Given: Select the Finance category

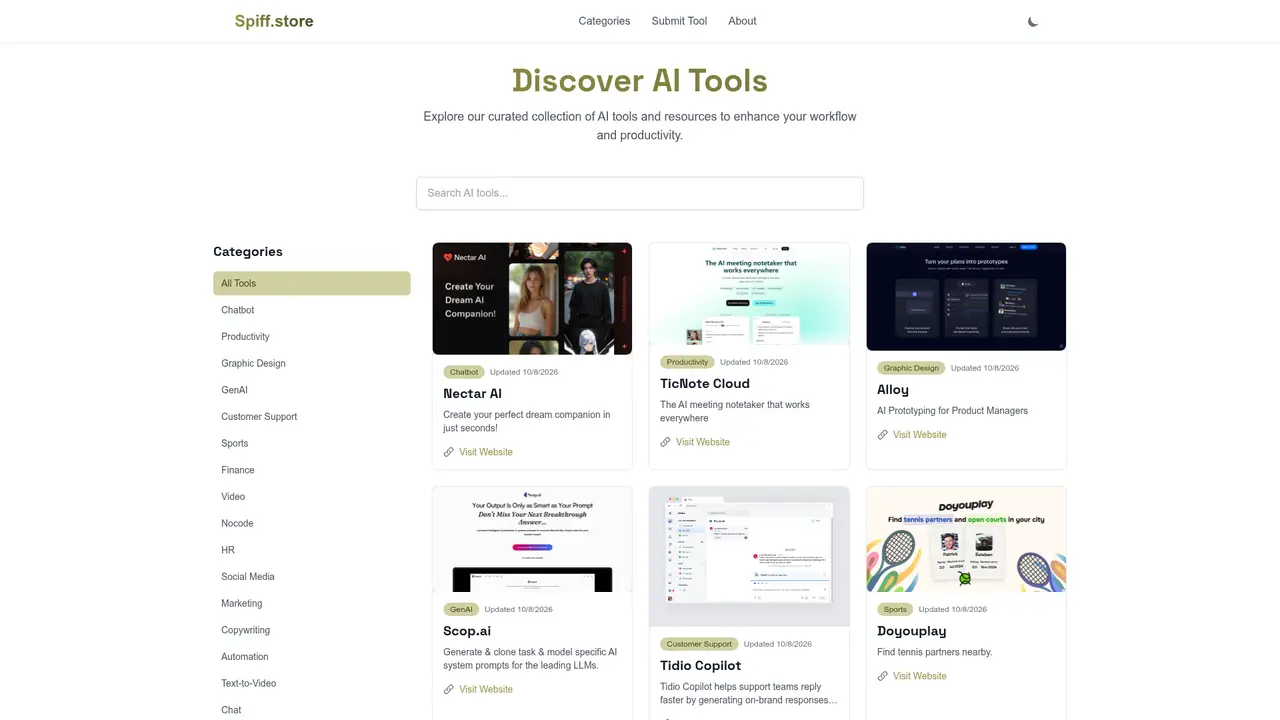Looking at the screenshot, I should pos(312,470).
